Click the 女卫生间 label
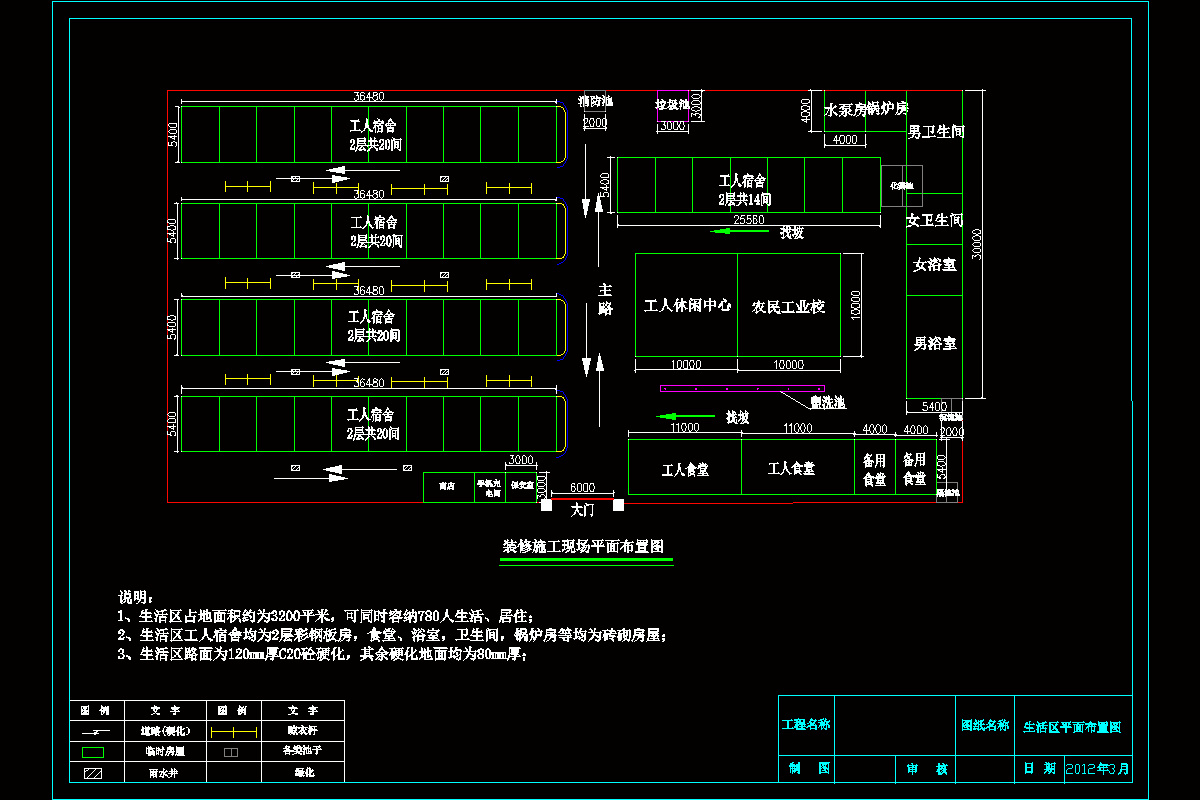The height and width of the screenshot is (800, 1200). 935,220
